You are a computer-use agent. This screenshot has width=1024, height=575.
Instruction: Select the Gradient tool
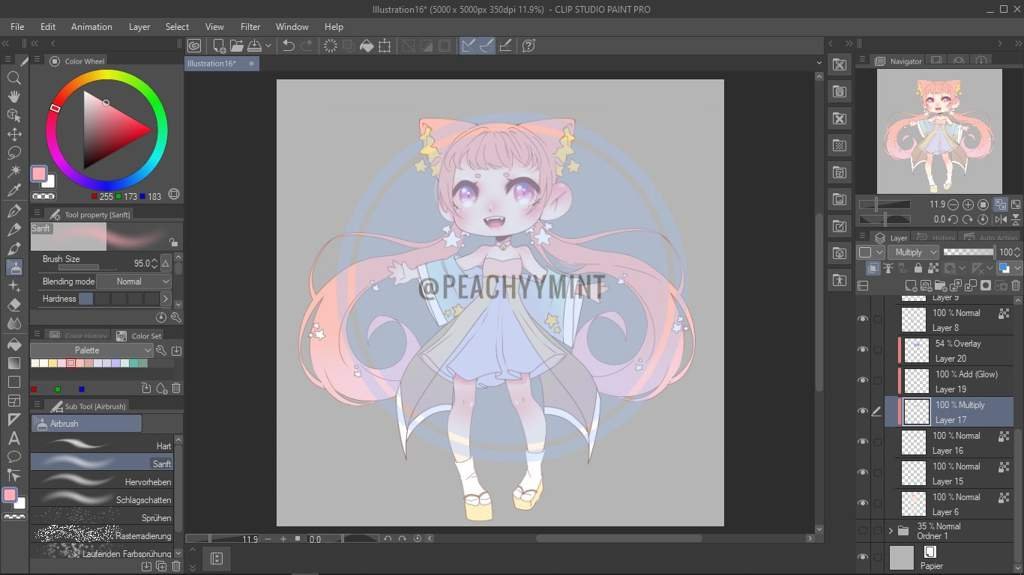tap(14, 363)
